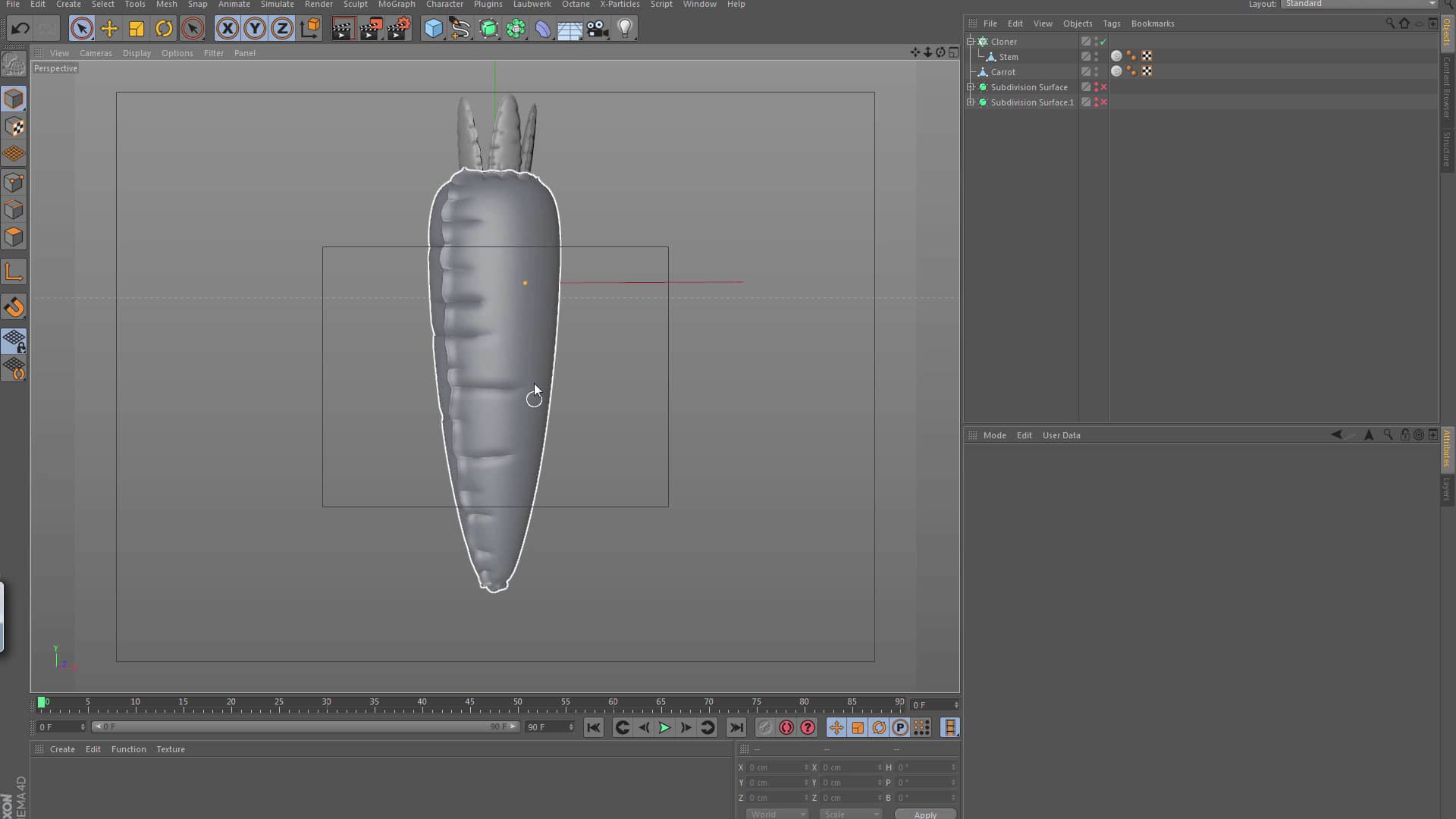The image size is (1456, 819).
Task: Open the Render View icon
Action: (344, 28)
